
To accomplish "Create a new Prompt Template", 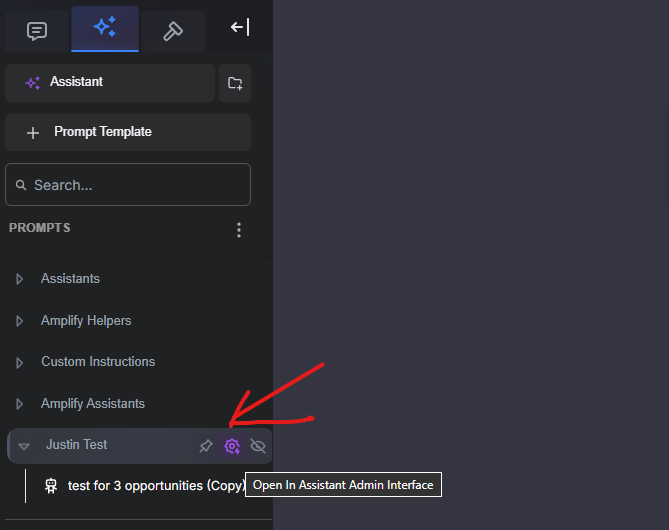I will 128,132.
